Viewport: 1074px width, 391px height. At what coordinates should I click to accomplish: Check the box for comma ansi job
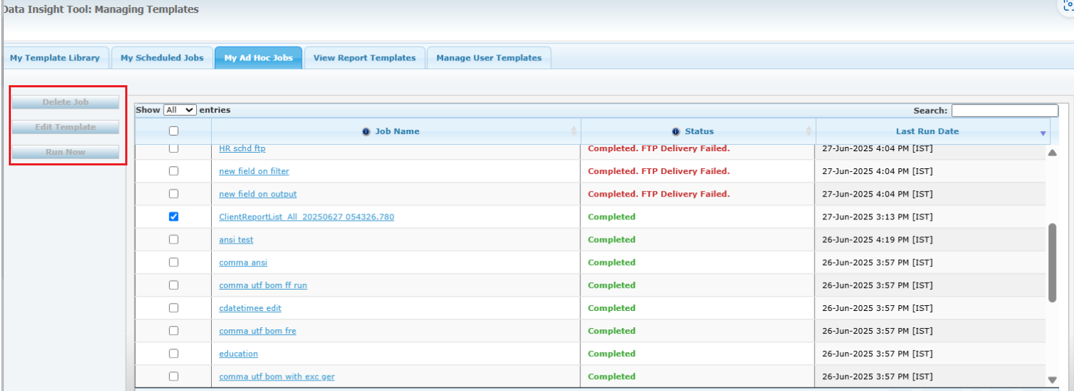coord(173,262)
